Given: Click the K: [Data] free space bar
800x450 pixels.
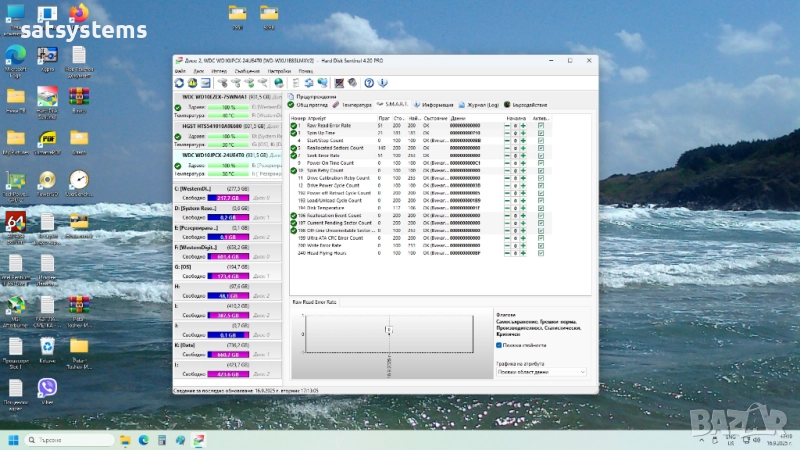Looking at the screenshot, I should (x=227, y=354).
